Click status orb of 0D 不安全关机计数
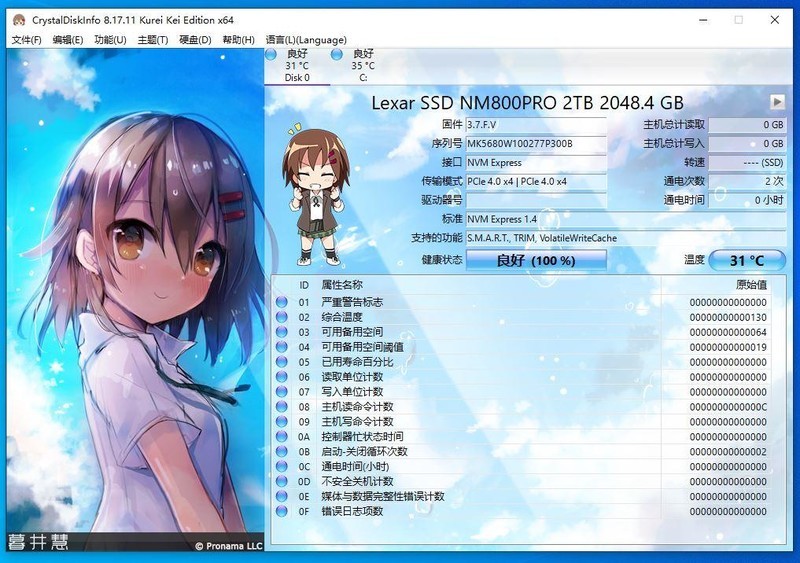This screenshot has width=800, height=563. (282, 481)
